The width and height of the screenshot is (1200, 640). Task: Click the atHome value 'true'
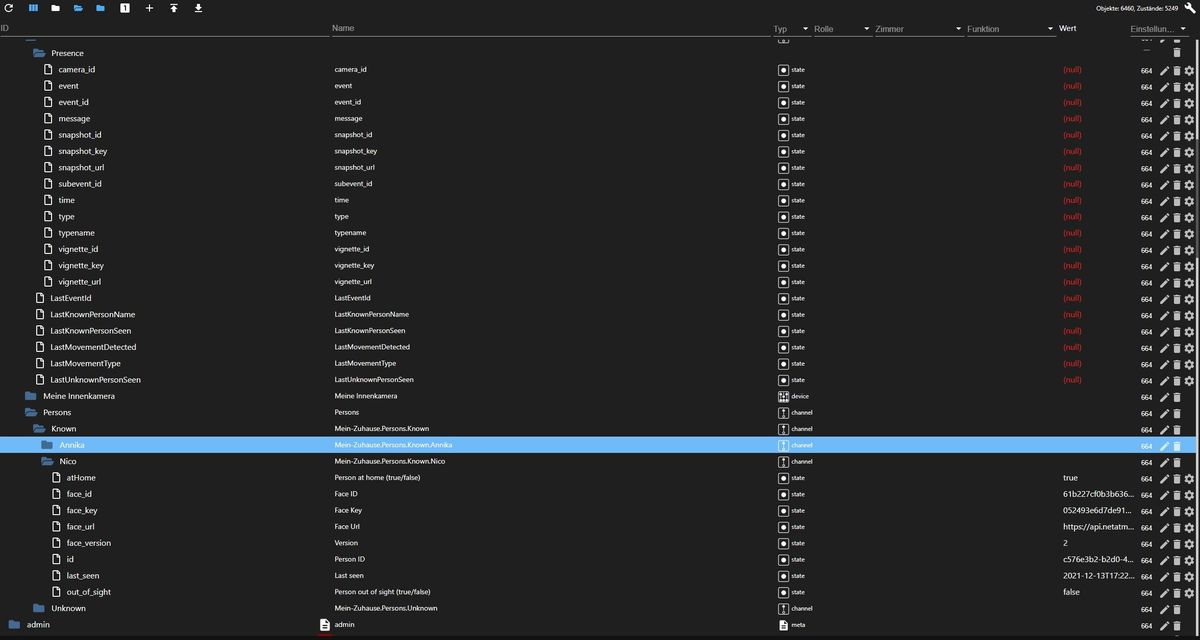point(1070,478)
